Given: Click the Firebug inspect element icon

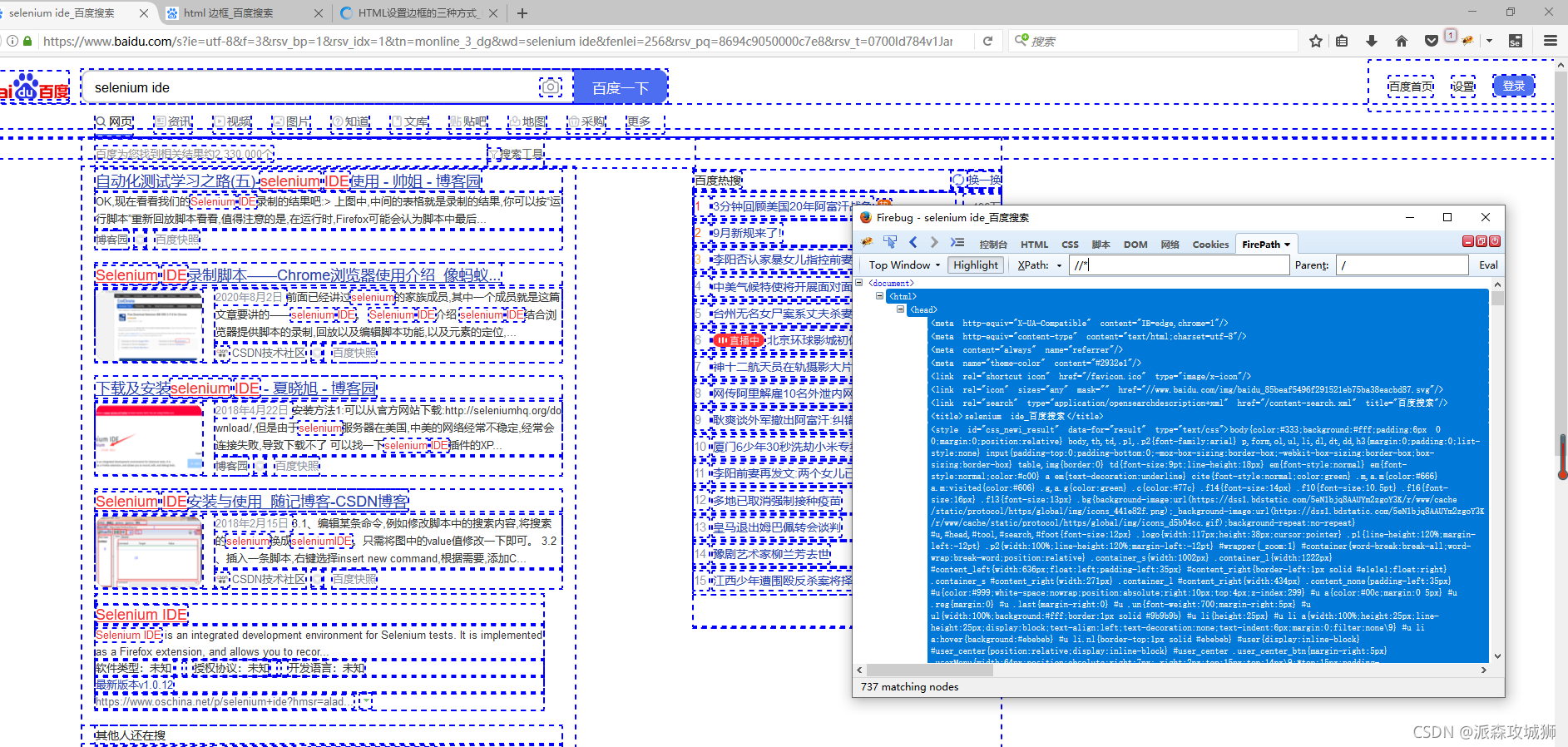Looking at the screenshot, I should 890,242.
